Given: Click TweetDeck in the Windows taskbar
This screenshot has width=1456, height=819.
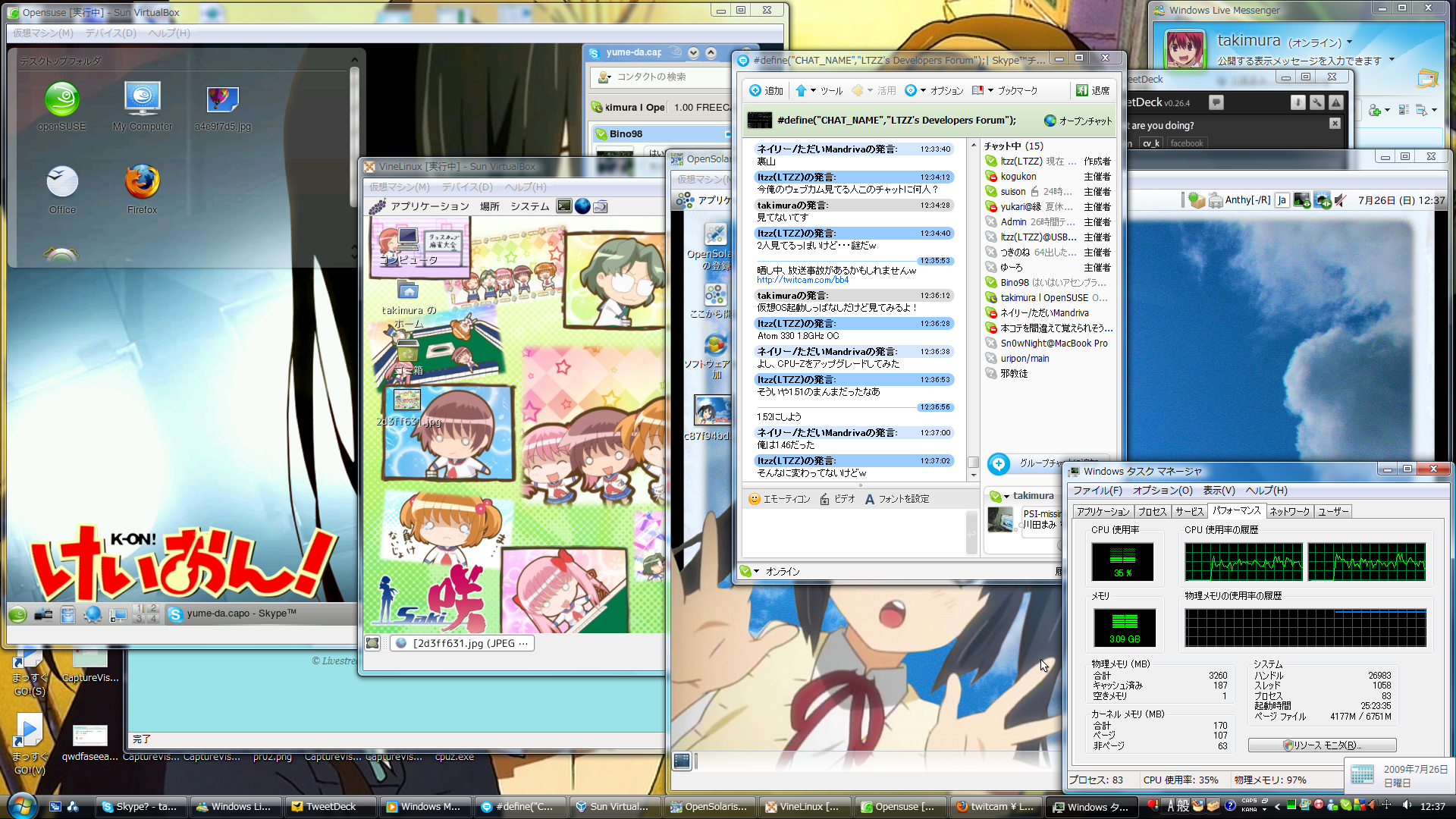Looking at the screenshot, I should coord(331,807).
